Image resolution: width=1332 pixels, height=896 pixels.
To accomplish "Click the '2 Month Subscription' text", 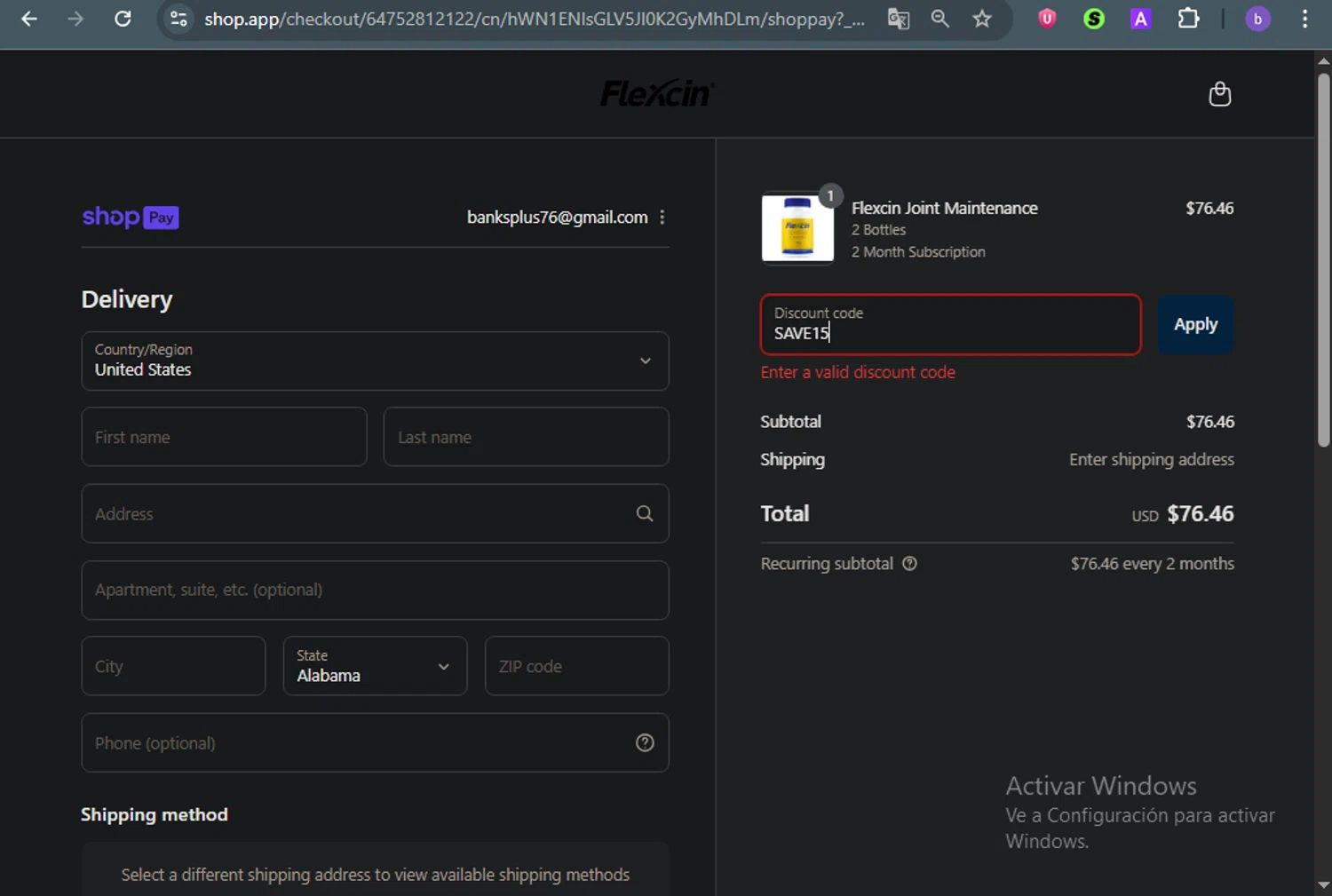I will pyautogui.click(x=918, y=252).
